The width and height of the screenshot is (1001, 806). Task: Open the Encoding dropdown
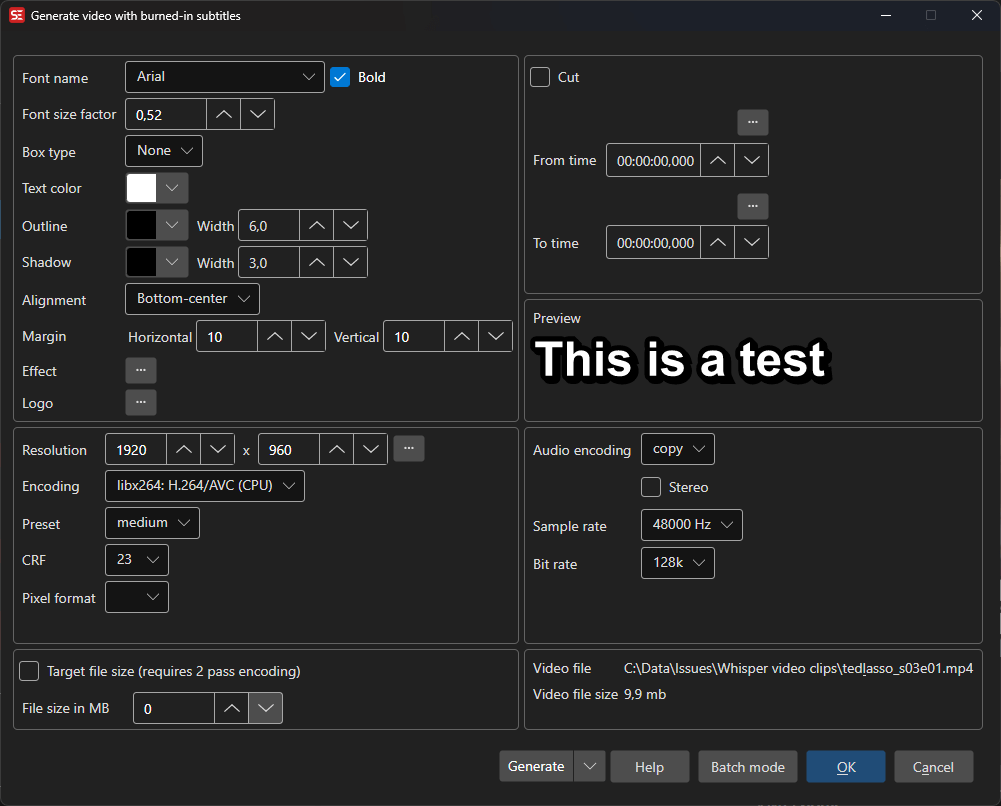tap(205, 486)
